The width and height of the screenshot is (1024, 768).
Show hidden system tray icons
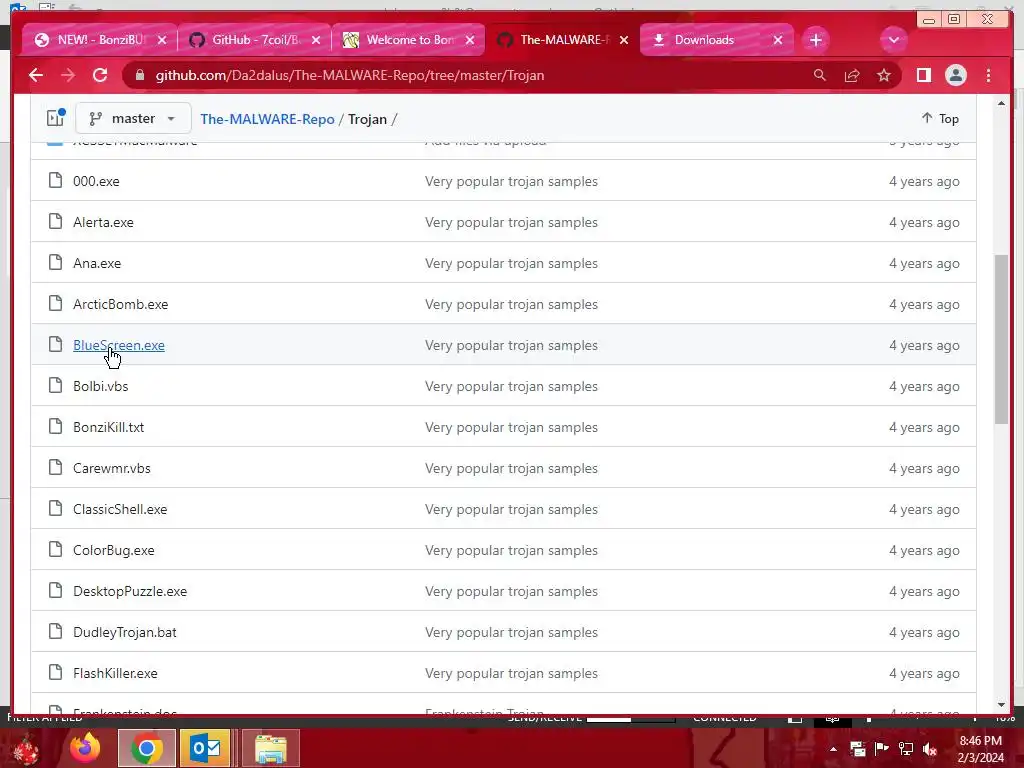pyautogui.click(x=833, y=749)
